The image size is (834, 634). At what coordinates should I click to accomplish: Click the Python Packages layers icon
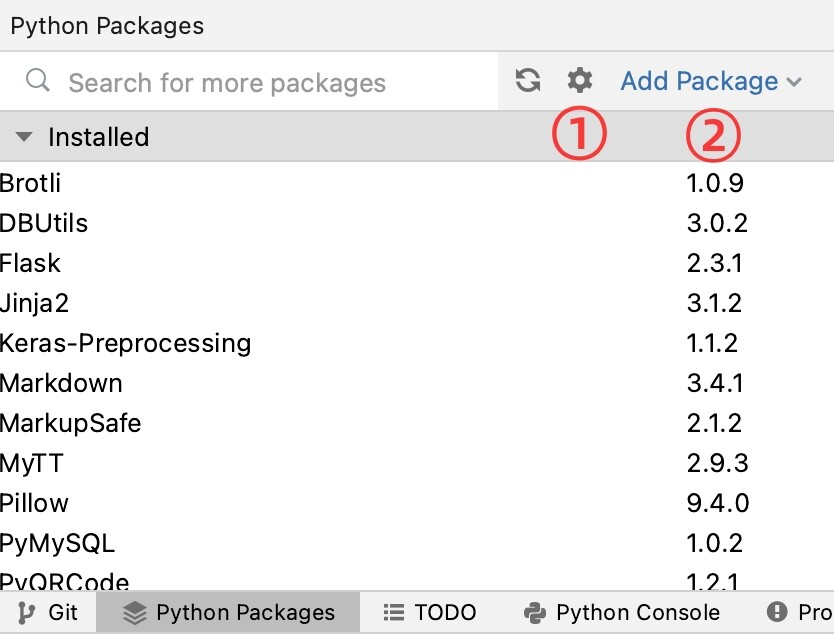tap(134, 613)
